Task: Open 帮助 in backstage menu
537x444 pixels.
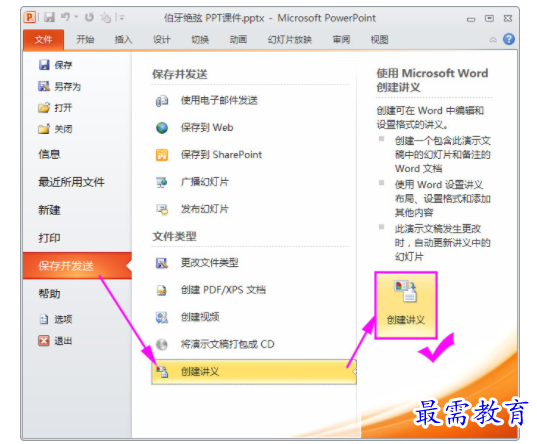Action: [x=49, y=294]
